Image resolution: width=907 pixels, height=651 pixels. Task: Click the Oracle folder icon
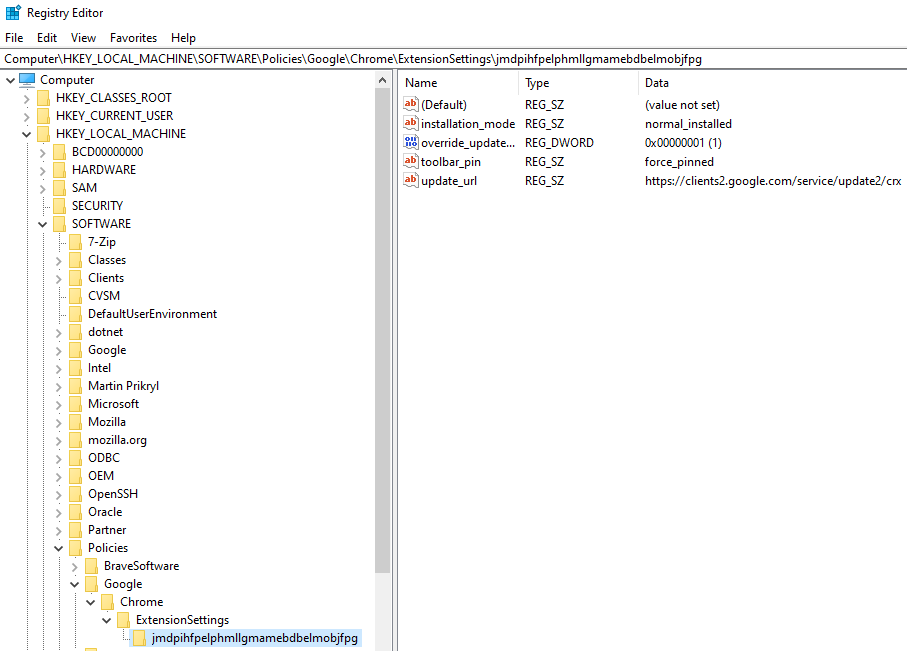[x=76, y=512]
